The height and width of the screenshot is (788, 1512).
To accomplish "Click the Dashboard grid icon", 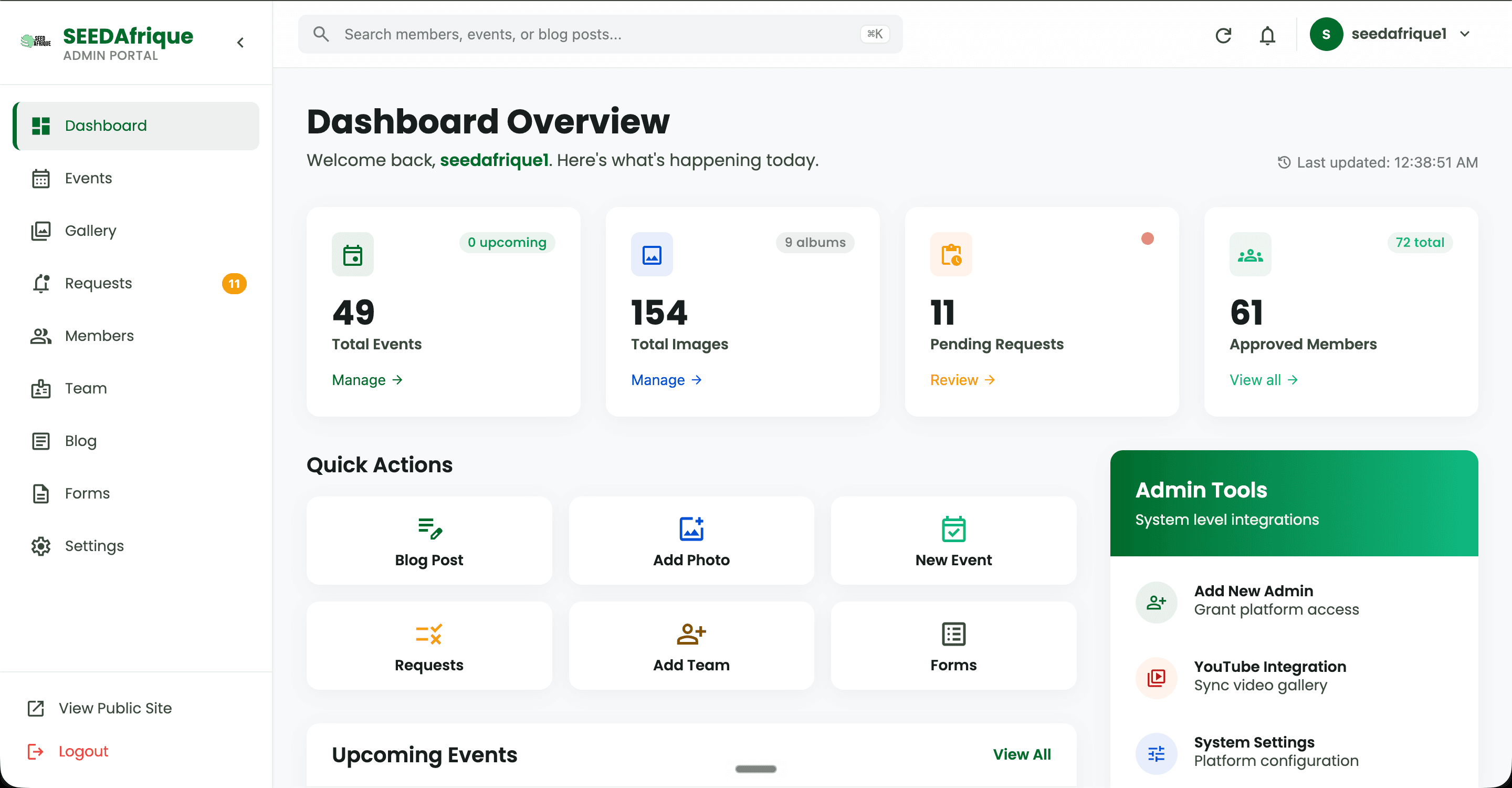I will 40,126.
